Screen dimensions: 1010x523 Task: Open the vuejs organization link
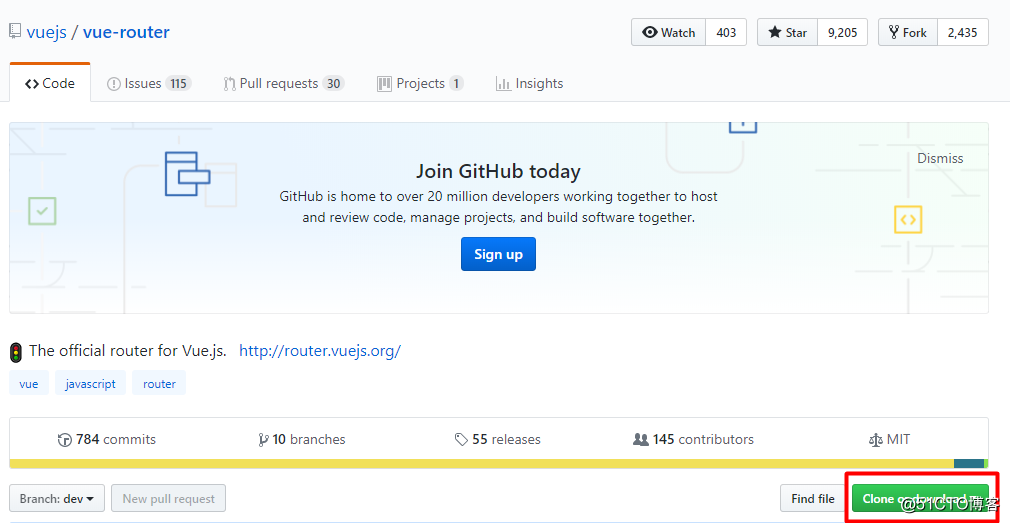[x=46, y=32]
